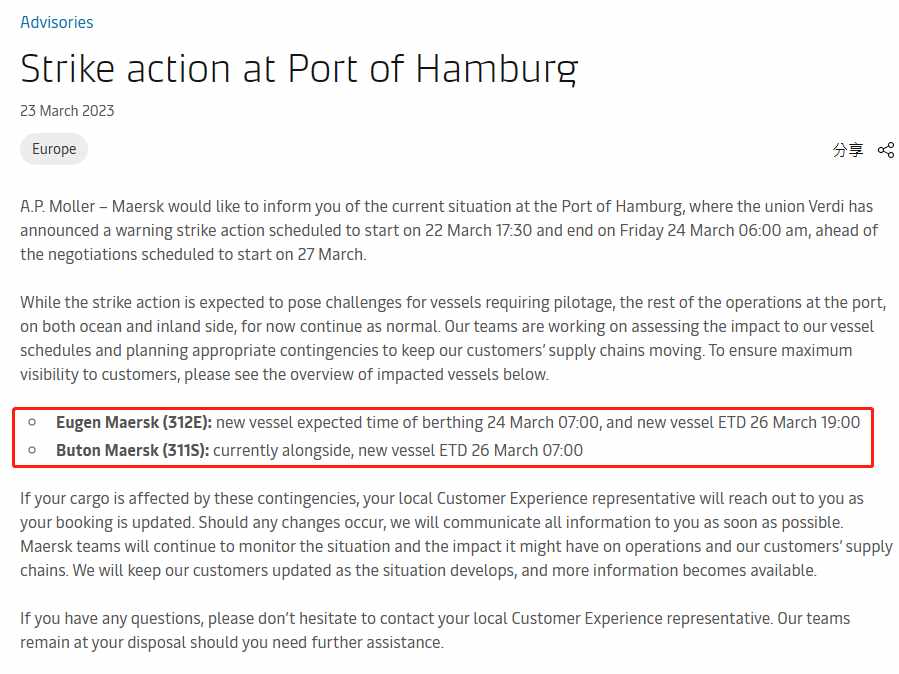The height and width of the screenshot is (674, 899).
Task: Click the 分享 share label
Action: 848,150
